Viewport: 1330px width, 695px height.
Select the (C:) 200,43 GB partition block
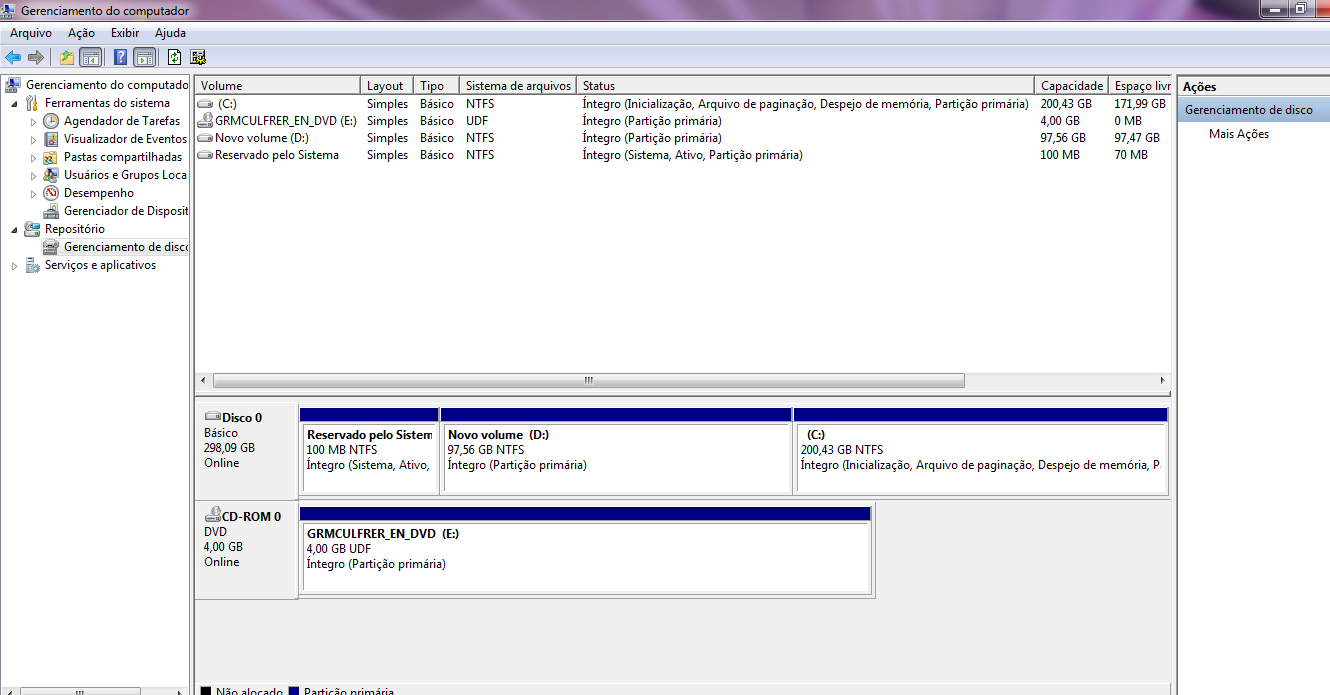tap(981, 451)
